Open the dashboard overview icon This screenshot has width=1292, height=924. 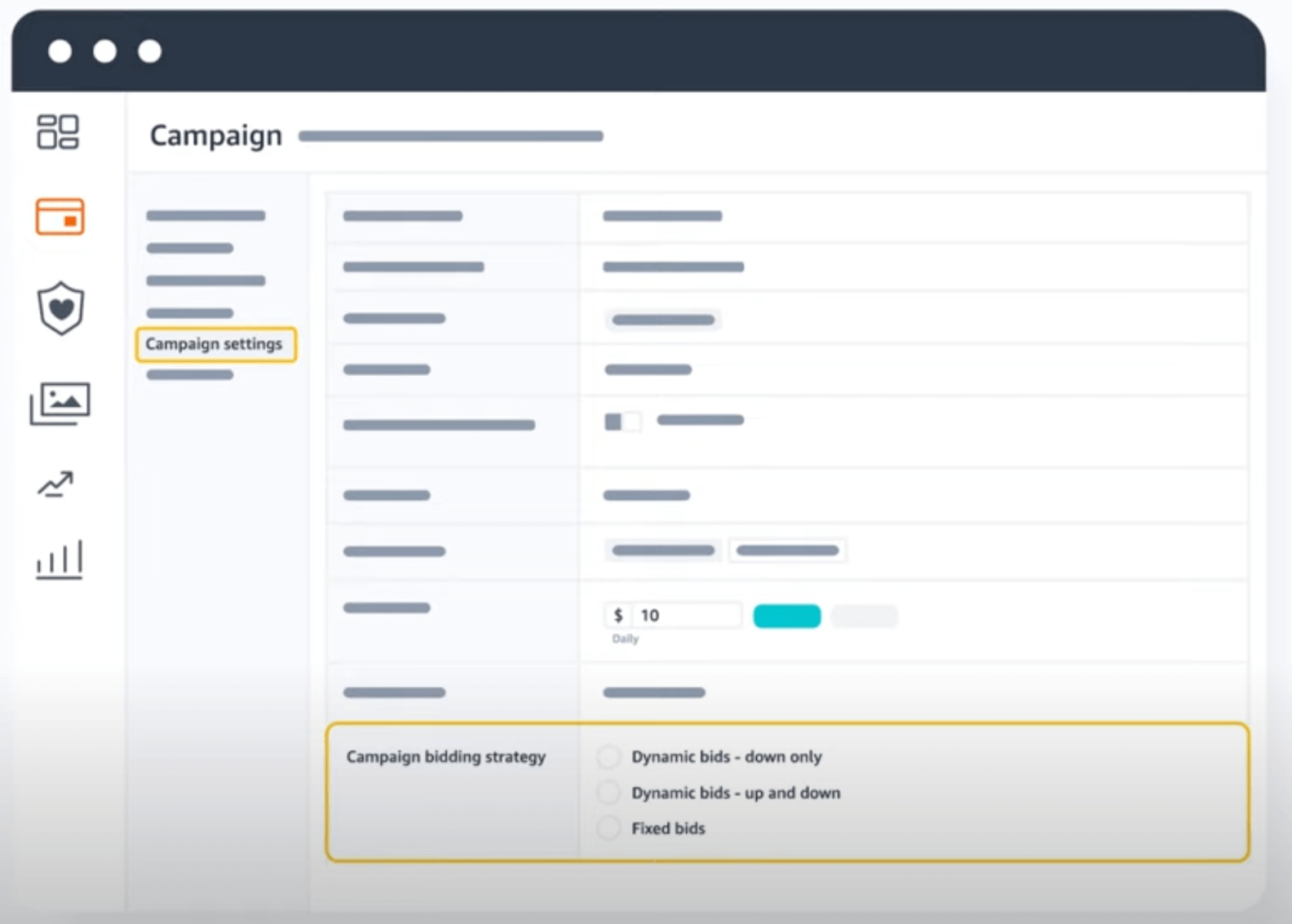(x=60, y=131)
